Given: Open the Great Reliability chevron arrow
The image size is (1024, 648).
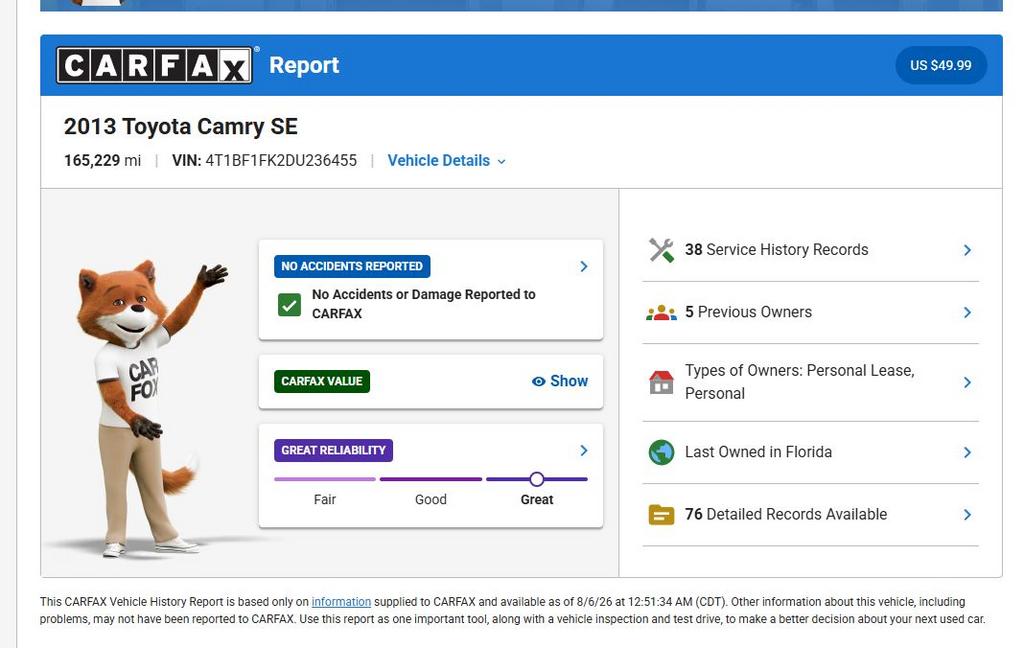Looking at the screenshot, I should pyautogui.click(x=584, y=451).
